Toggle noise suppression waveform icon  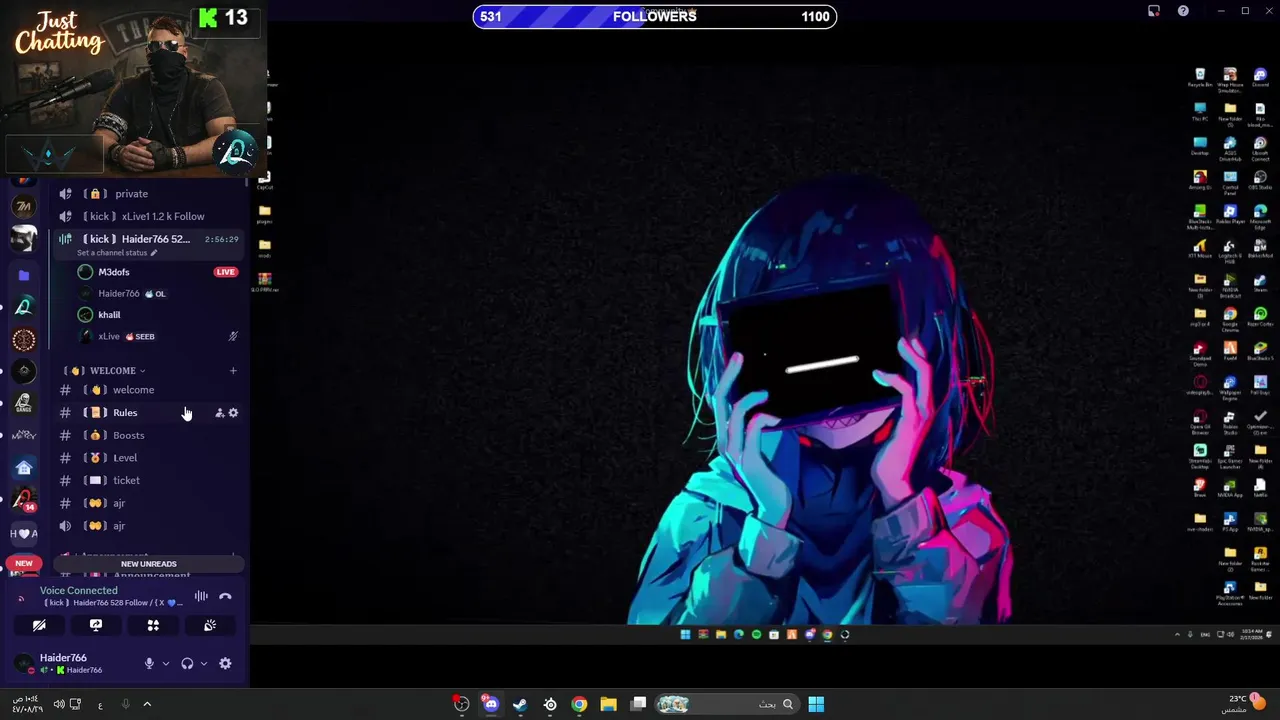click(201, 597)
